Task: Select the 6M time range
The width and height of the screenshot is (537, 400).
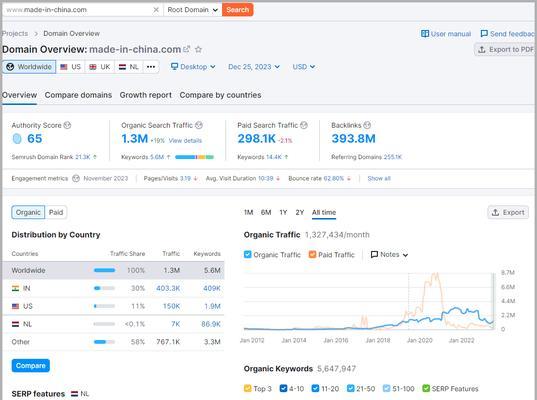Action: pyautogui.click(x=266, y=213)
